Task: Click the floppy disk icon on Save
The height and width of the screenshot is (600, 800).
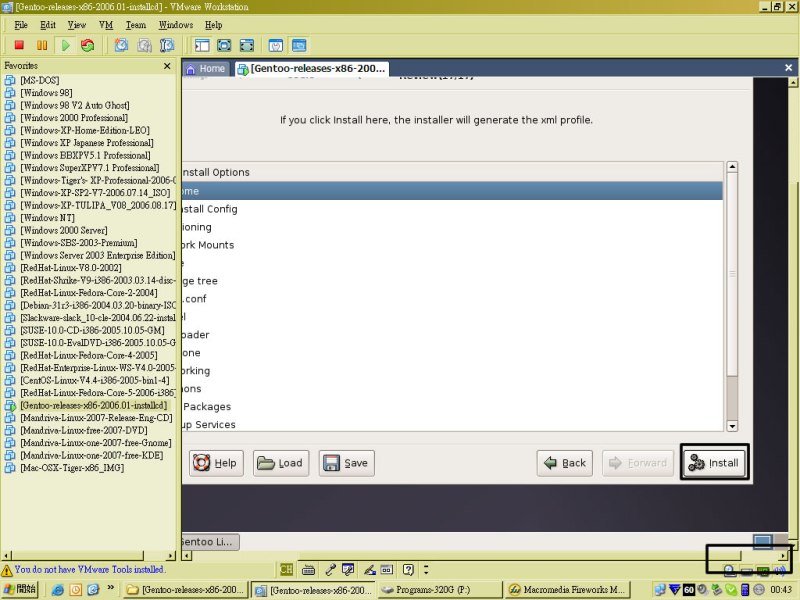Action: click(332, 463)
